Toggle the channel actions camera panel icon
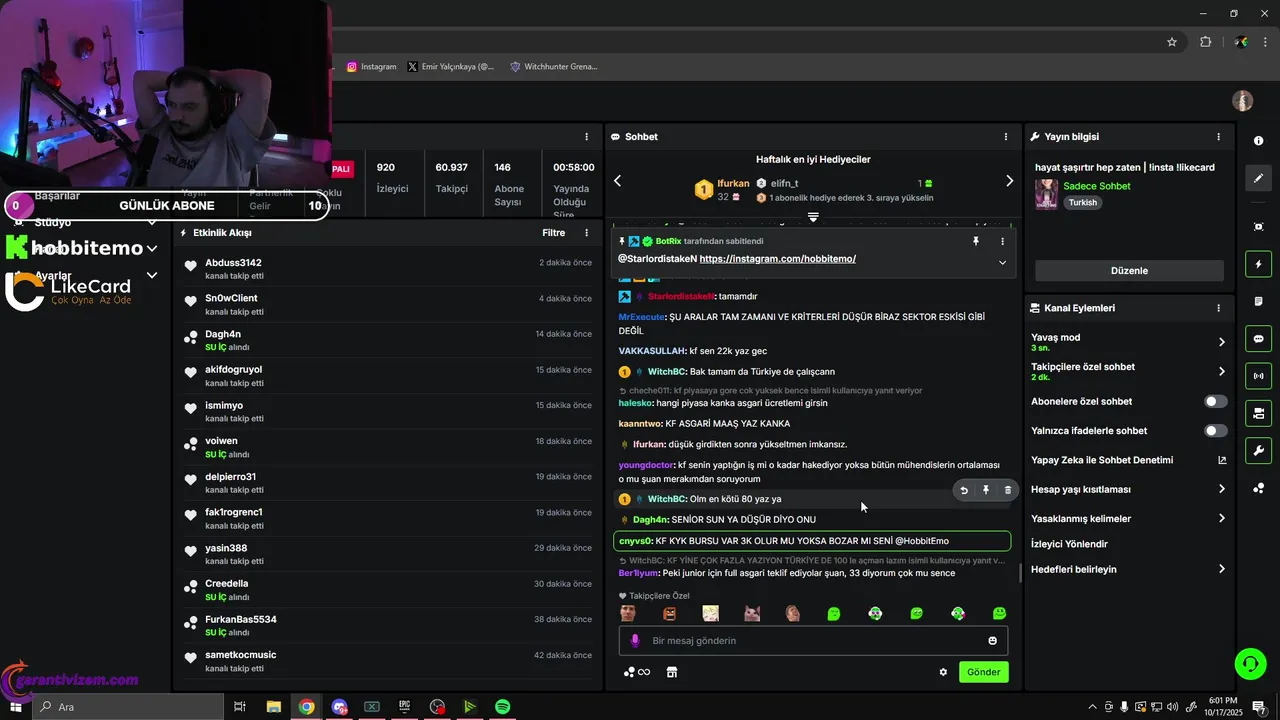Viewport: 1280px width, 720px height. pyautogui.click(x=1258, y=413)
